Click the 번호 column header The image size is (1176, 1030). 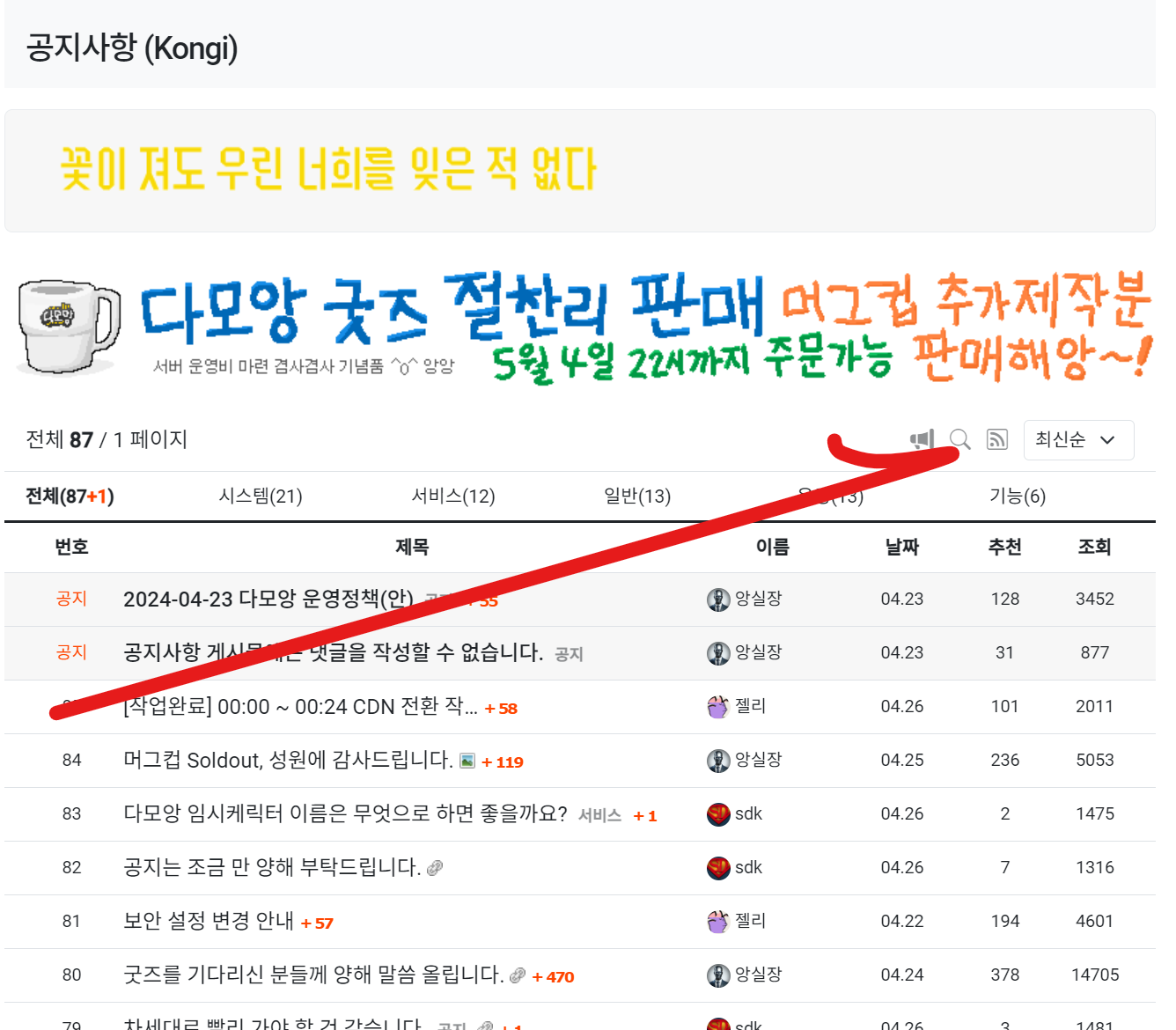point(71,547)
